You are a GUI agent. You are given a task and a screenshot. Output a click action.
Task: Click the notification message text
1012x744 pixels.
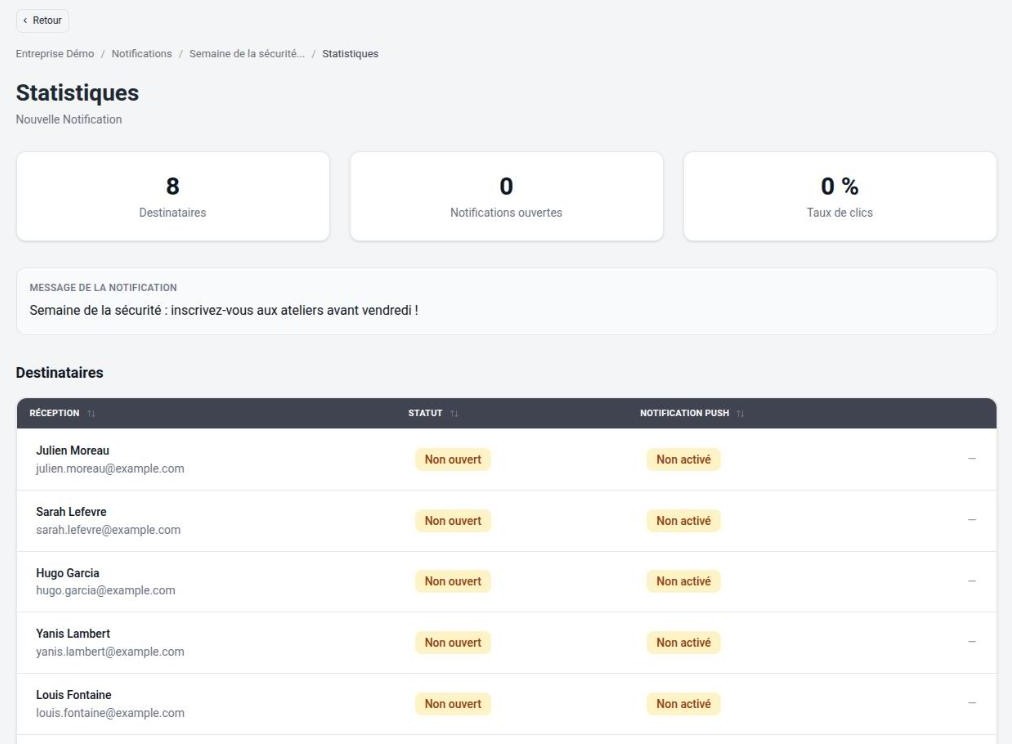(224, 310)
